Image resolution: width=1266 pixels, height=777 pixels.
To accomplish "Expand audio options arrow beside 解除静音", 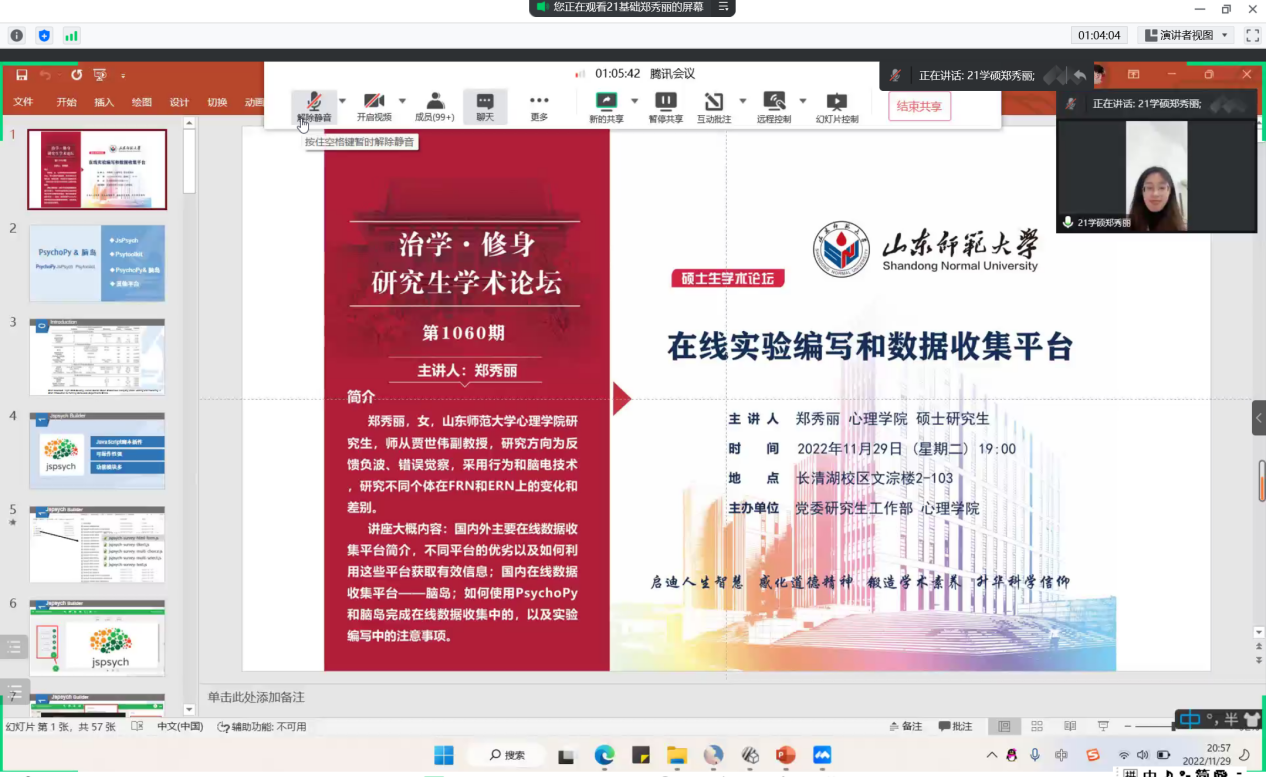I will (342, 101).
